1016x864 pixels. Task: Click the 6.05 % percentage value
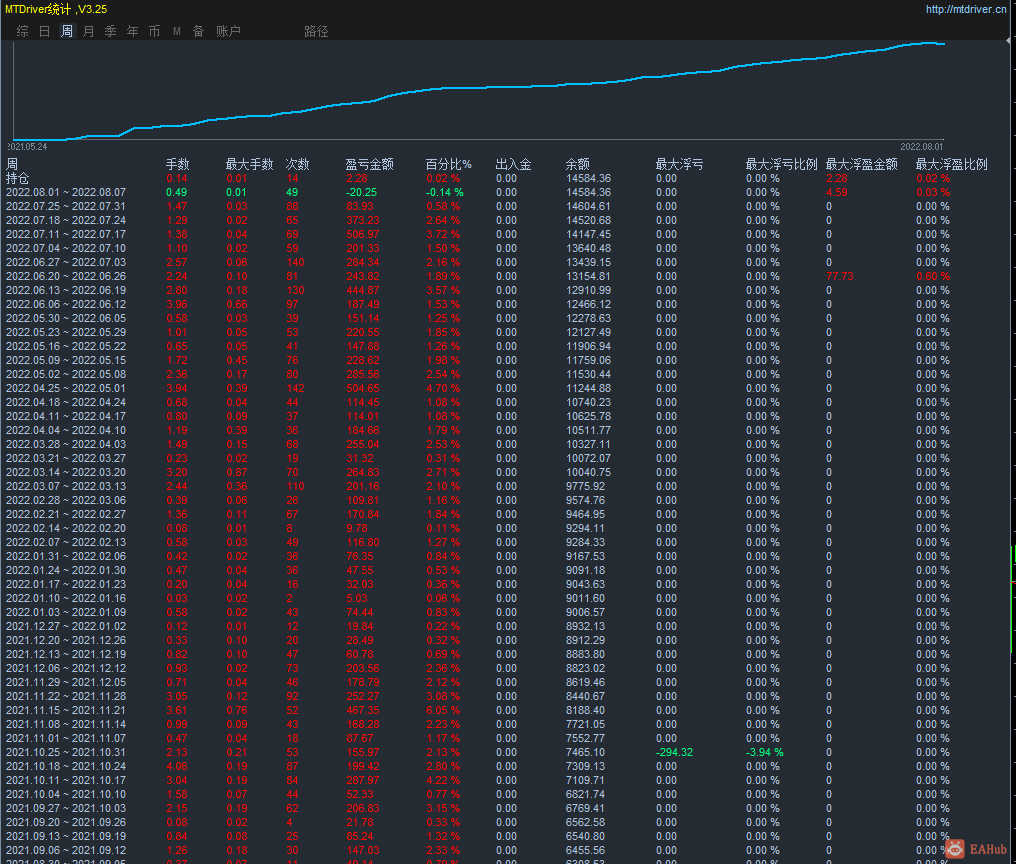(x=443, y=710)
